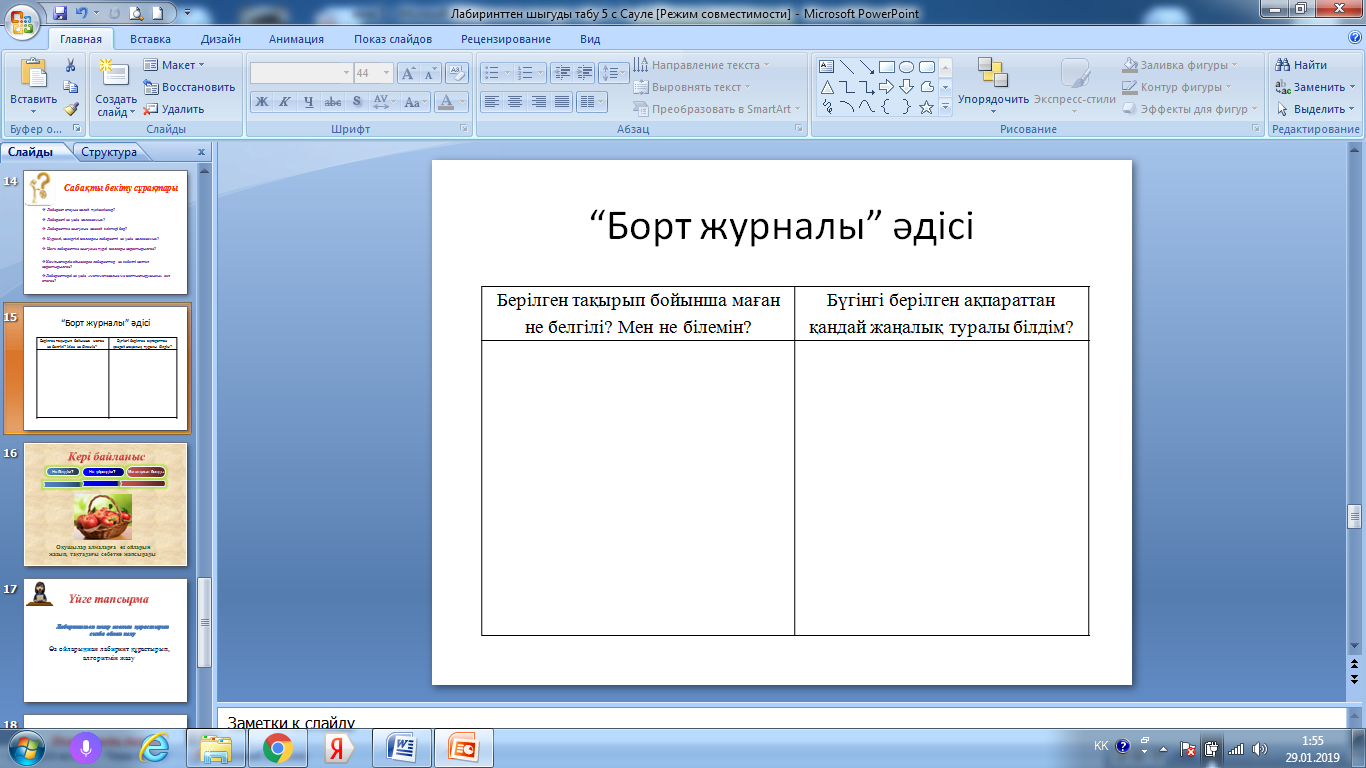This screenshot has width=1366, height=768.
Task: Expand the shapes gallery with More arrow
Action: pyautogui.click(x=945, y=108)
